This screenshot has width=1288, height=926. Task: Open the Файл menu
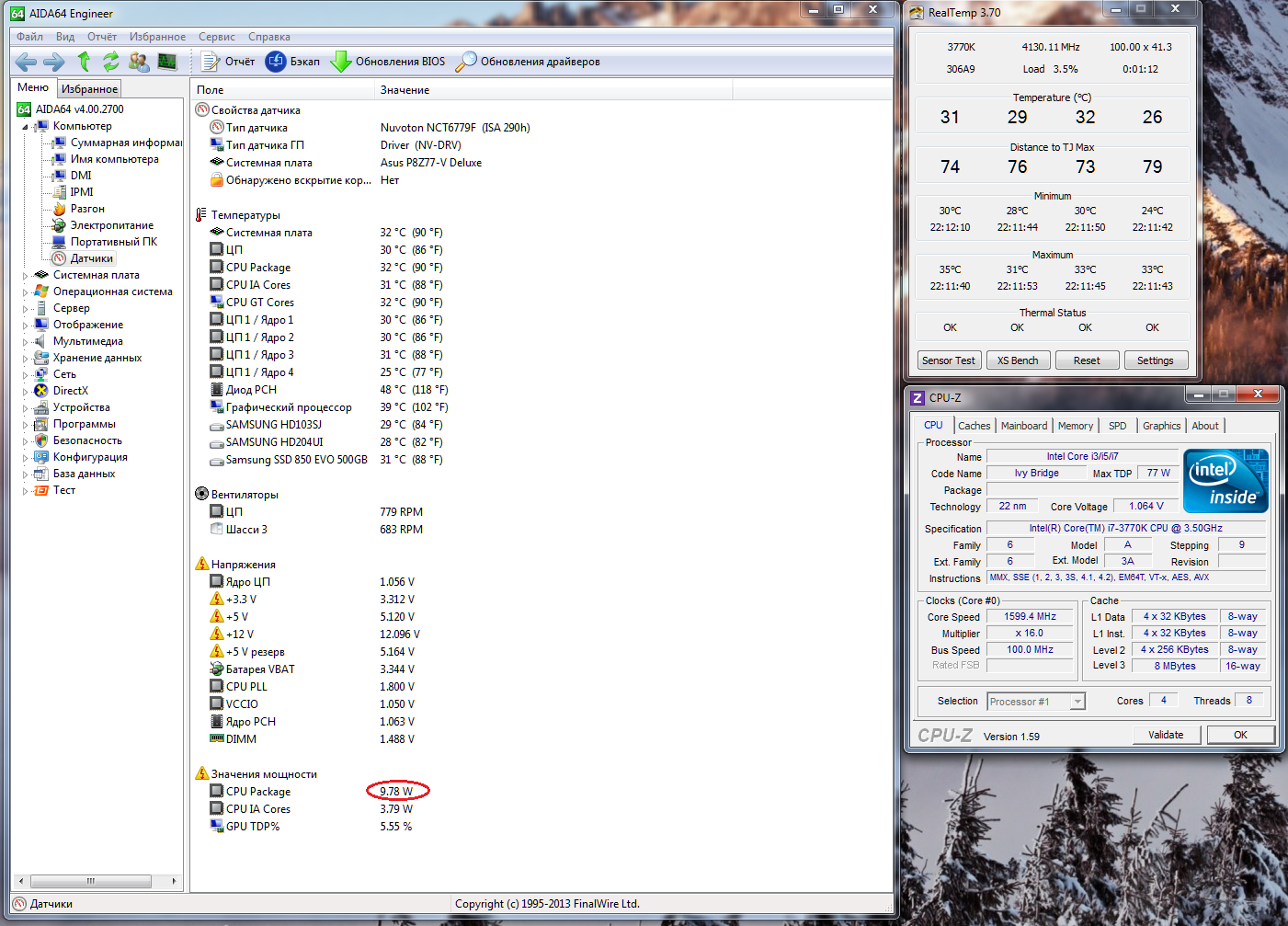point(30,37)
